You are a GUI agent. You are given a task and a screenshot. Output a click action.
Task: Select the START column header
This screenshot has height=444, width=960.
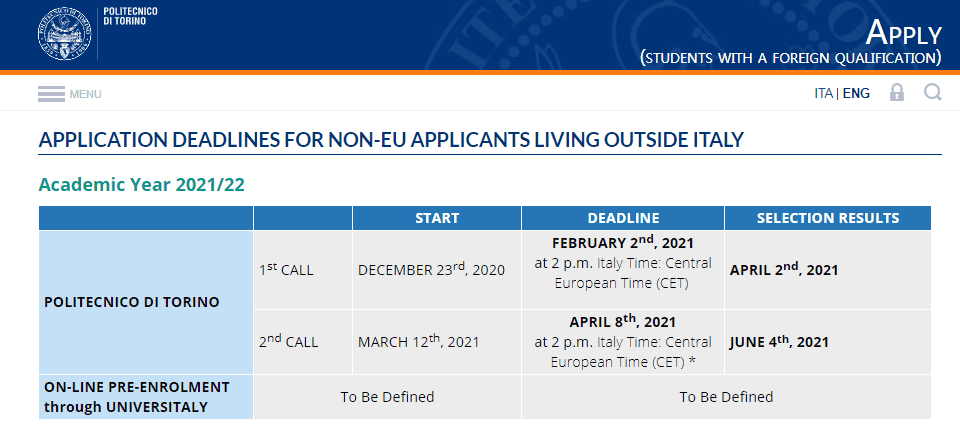coord(437,218)
